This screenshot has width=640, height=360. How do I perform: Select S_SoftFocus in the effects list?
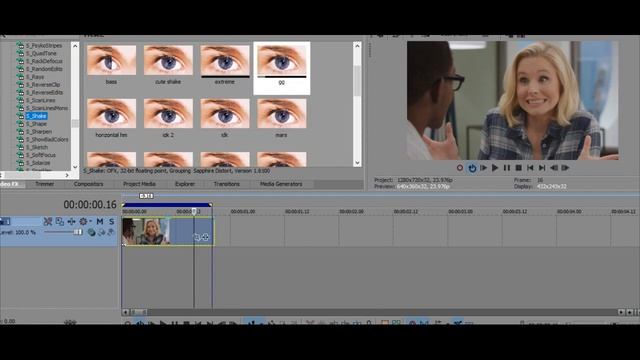tap(40, 155)
